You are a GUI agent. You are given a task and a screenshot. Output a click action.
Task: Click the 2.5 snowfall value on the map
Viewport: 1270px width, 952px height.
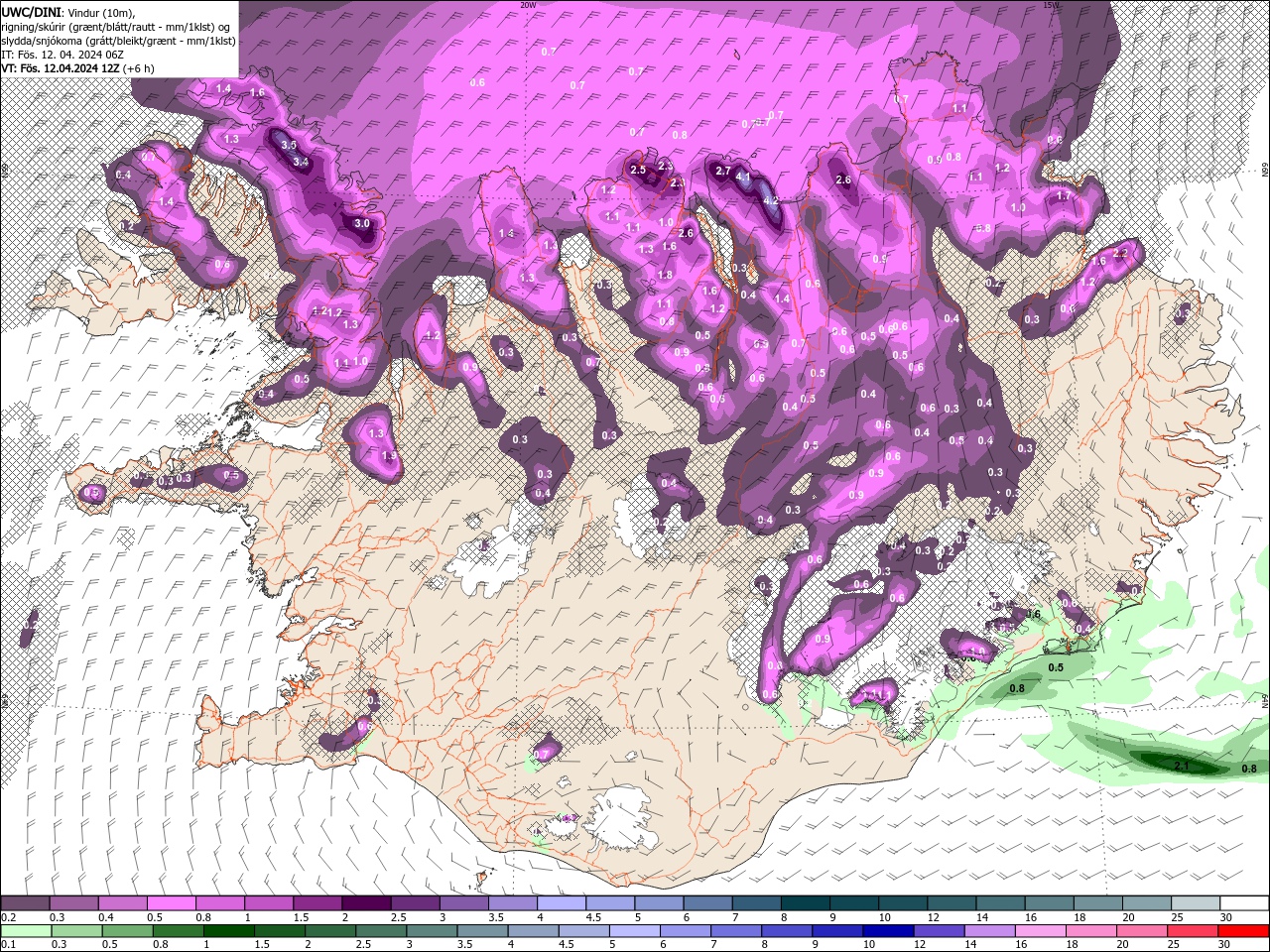[x=638, y=171]
